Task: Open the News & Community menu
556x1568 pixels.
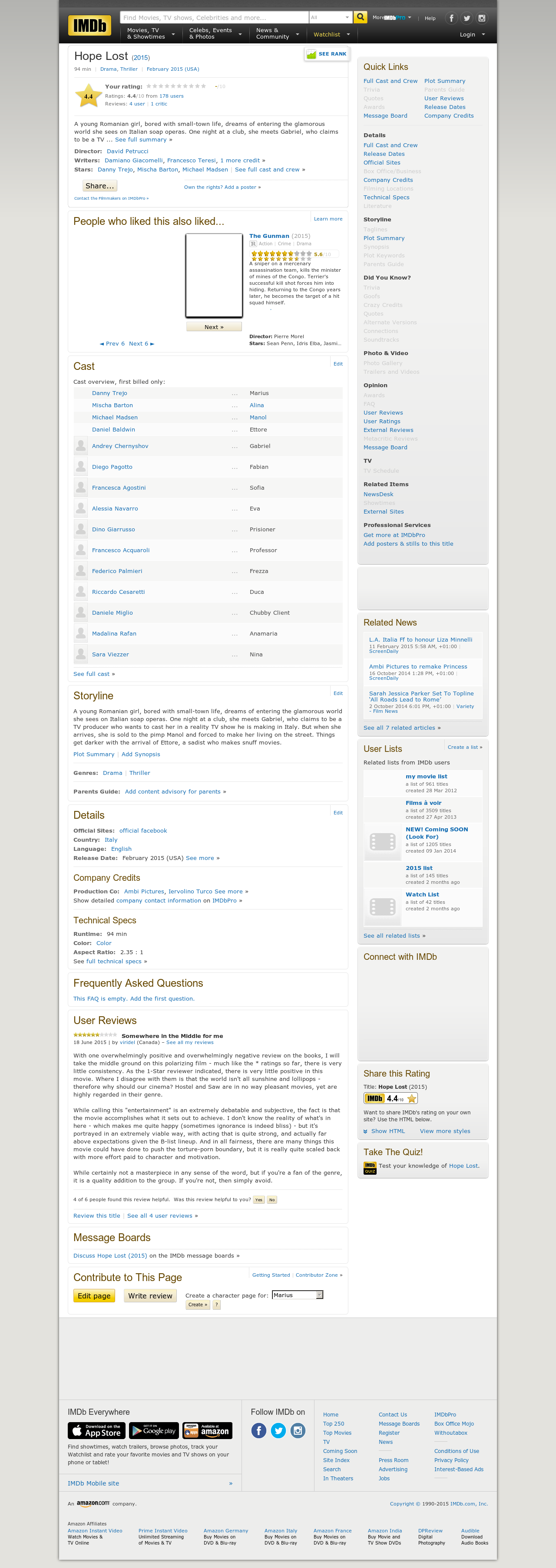Action: coord(278,33)
